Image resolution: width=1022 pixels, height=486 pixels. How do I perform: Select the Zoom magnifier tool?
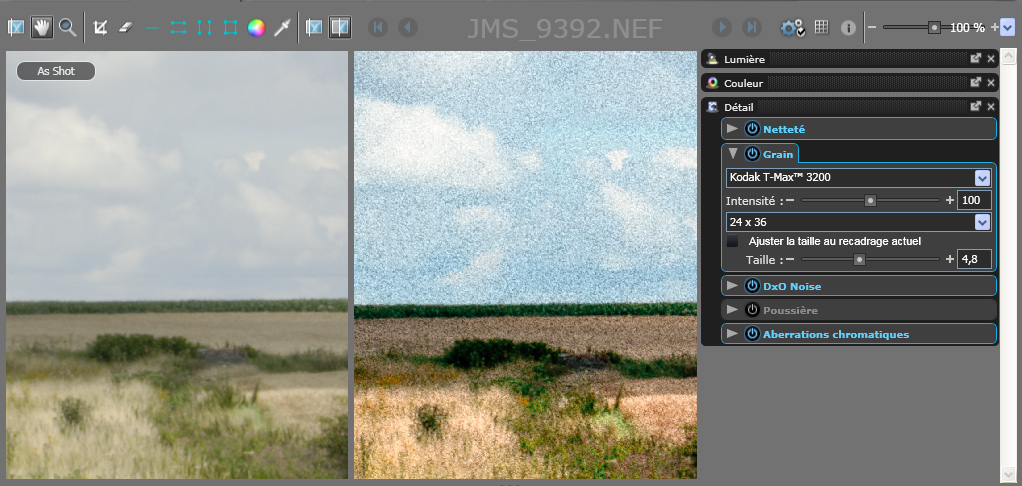point(67,27)
